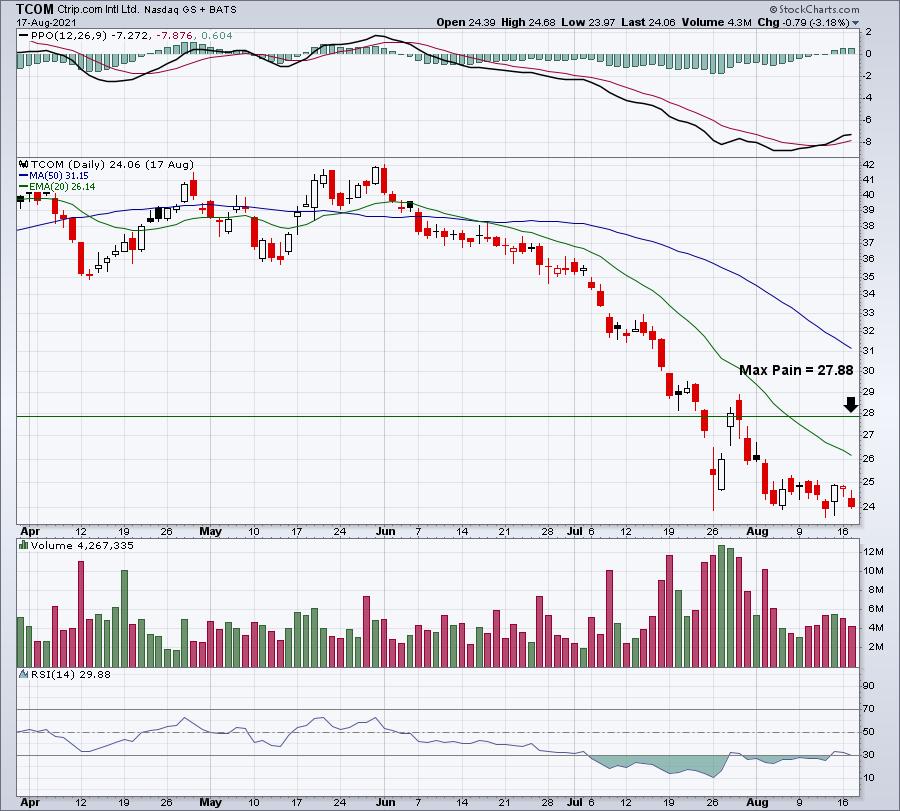Click the green horizontal Max Pain line
Image resolution: width=900 pixels, height=811 pixels.
coord(400,416)
